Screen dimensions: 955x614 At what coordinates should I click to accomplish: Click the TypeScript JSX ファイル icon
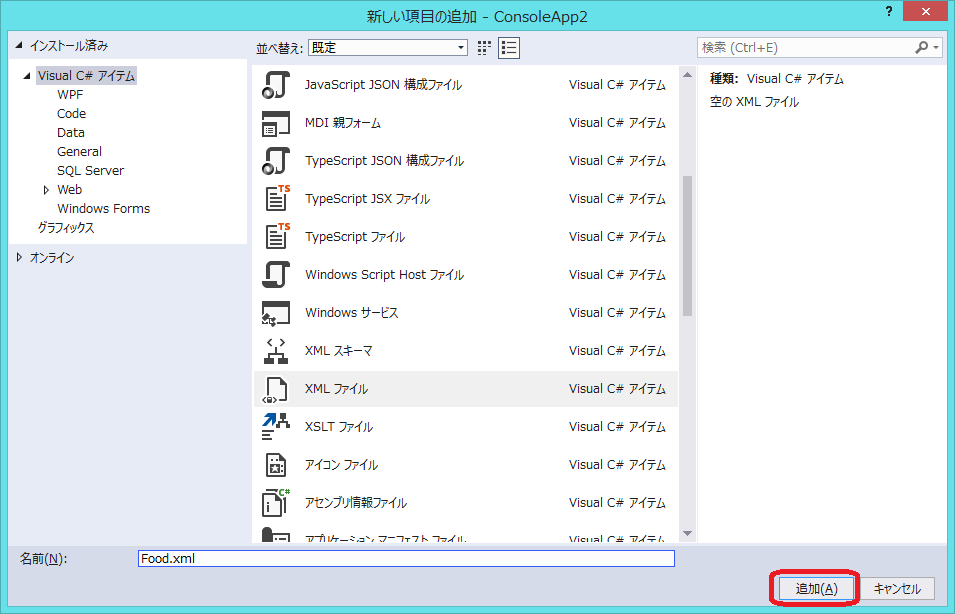click(277, 199)
